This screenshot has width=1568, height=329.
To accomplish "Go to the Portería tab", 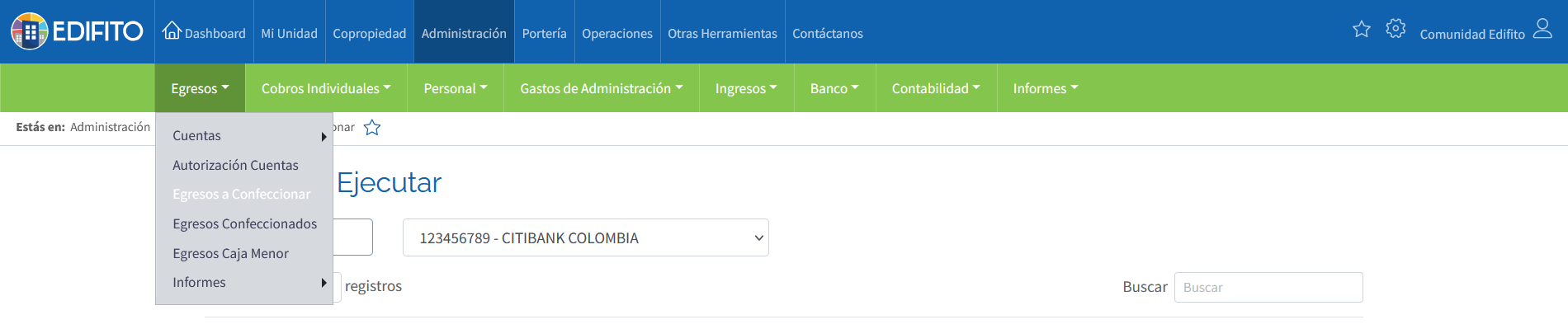I will pyautogui.click(x=544, y=33).
